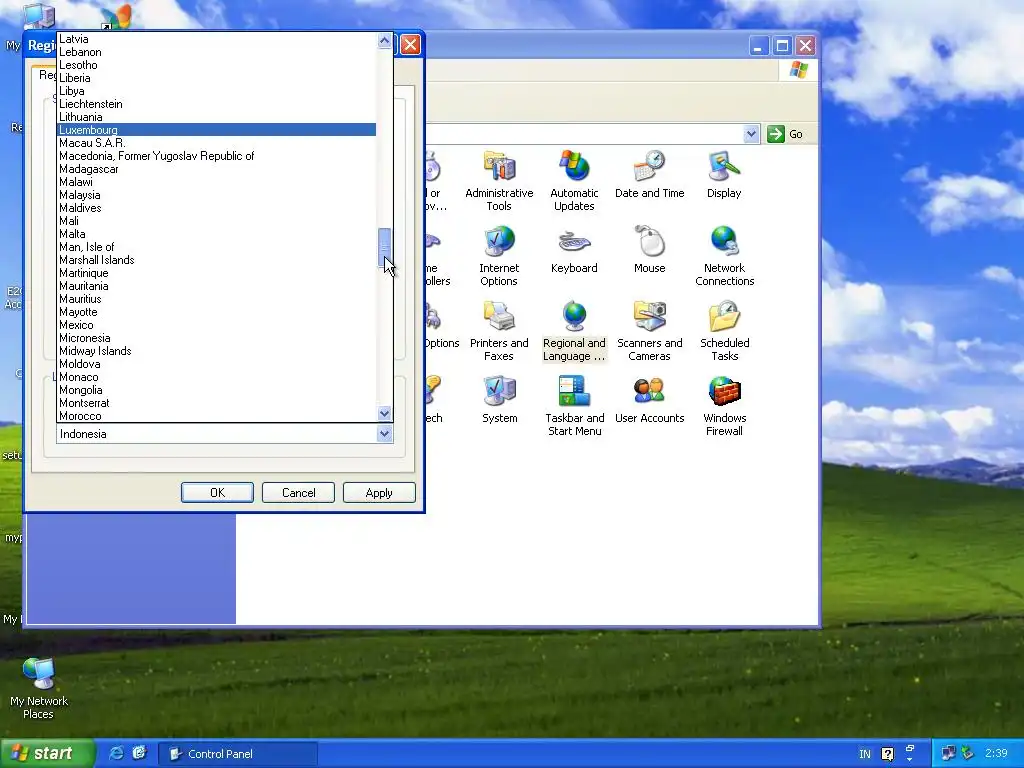The width and height of the screenshot is (1024, 768).
Task: Select Mexico in the country list
Action: 217,325
